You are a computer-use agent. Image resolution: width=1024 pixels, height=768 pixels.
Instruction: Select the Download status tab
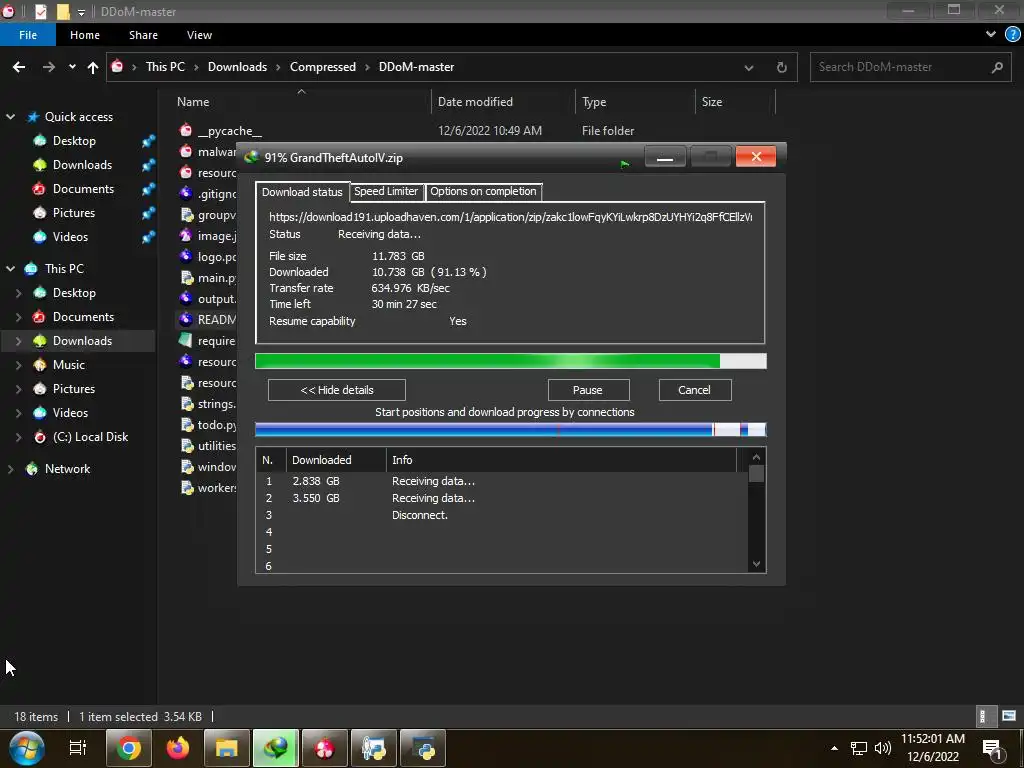(x=302, y=191)
